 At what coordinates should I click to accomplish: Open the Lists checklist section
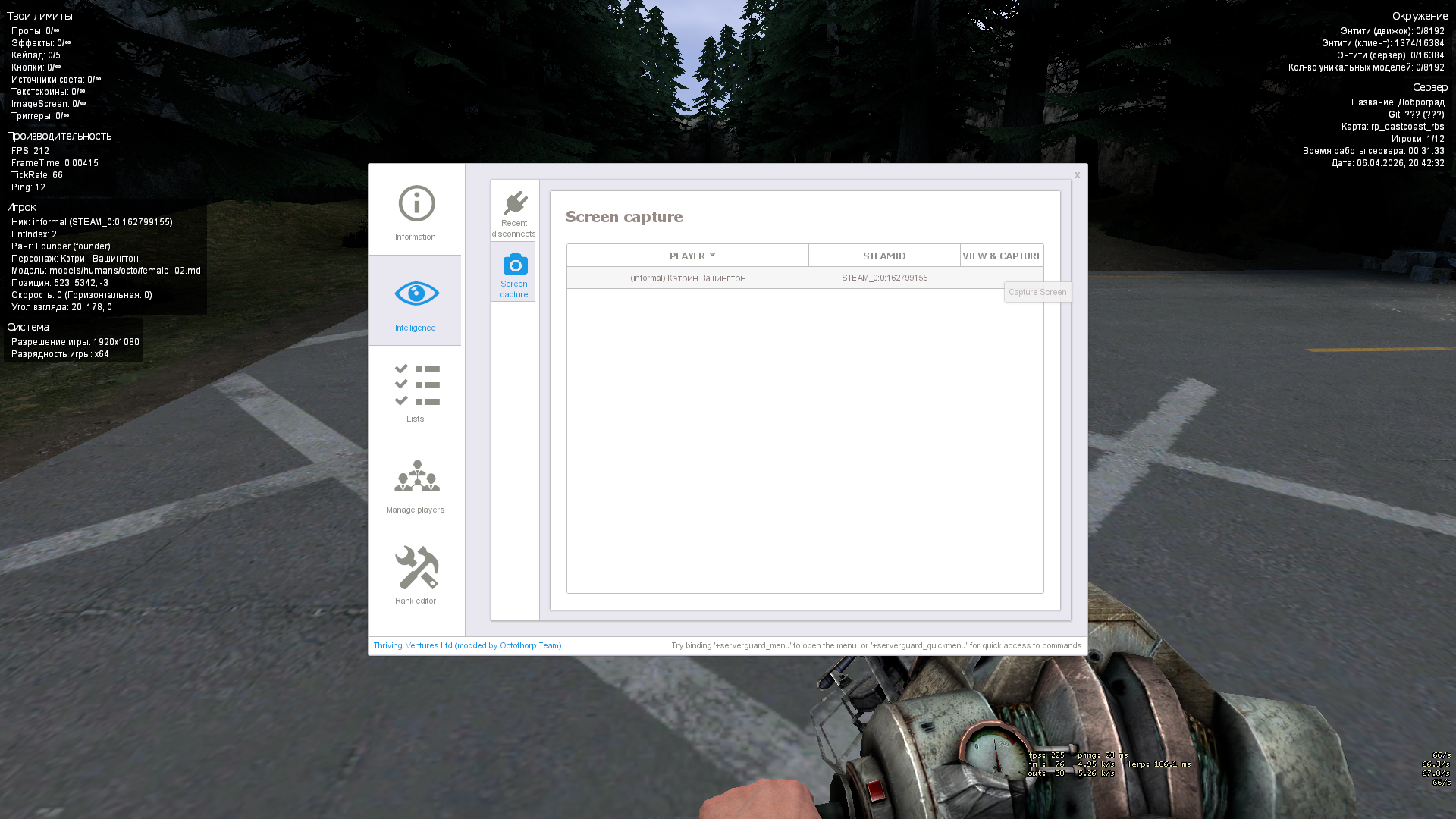pyautogui.click(x=416, y=392)
